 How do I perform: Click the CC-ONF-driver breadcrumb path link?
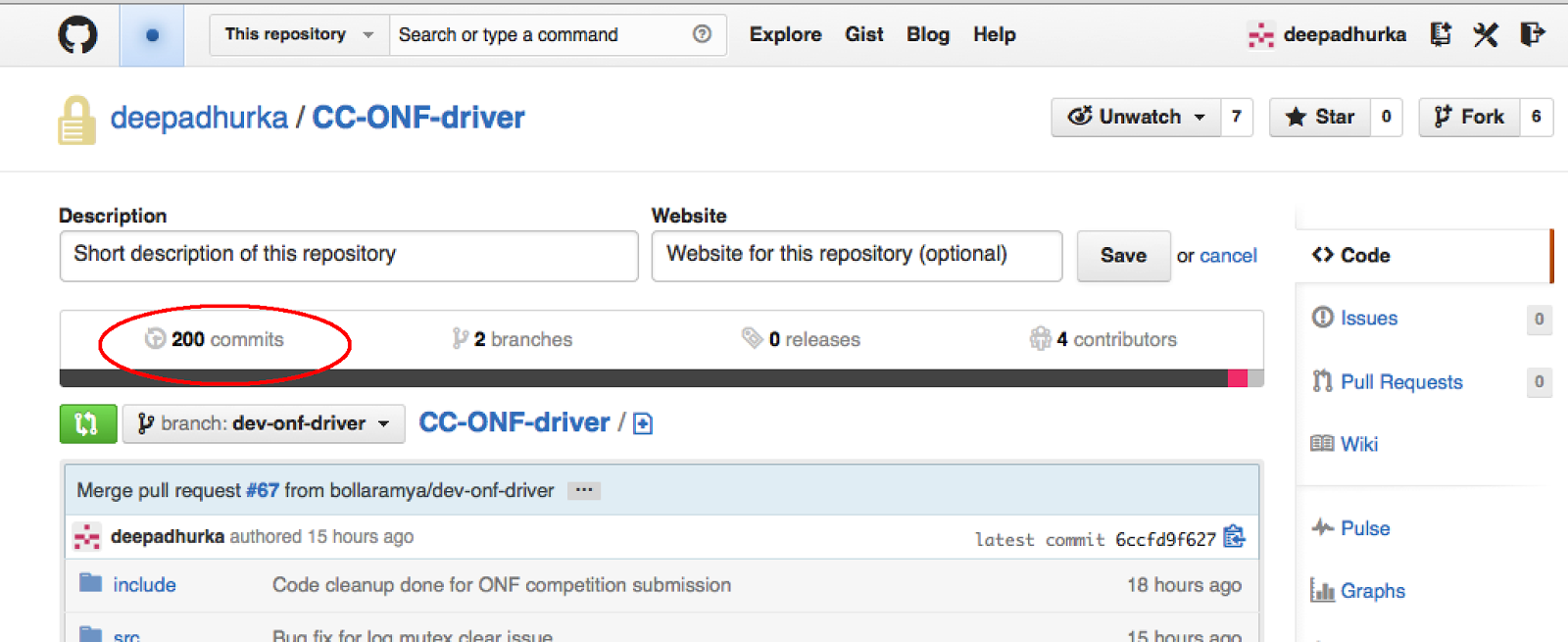pos(514,422)
